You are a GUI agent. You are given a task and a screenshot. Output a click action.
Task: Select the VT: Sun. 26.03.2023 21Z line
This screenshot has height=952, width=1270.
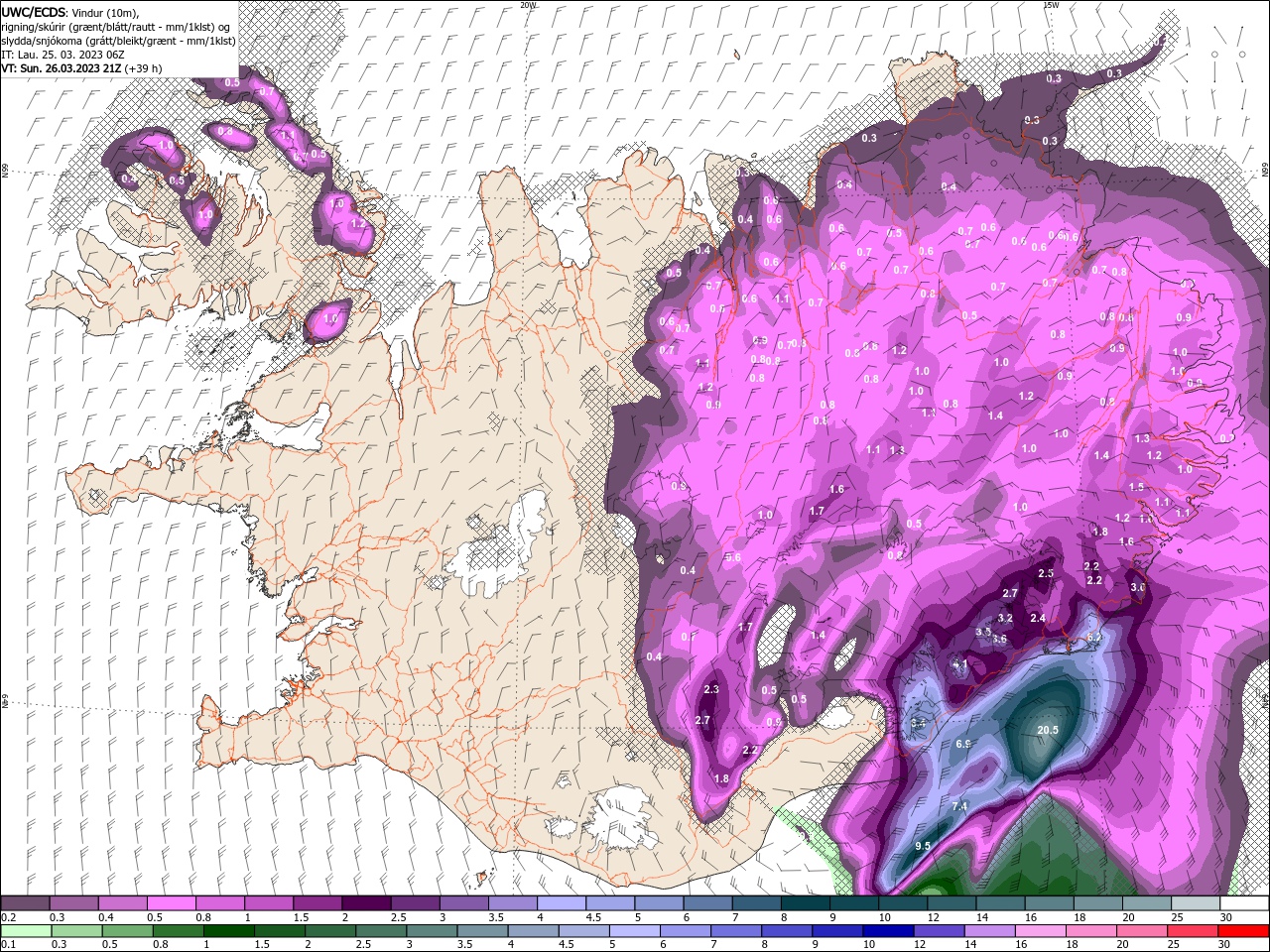click(61, 68)
